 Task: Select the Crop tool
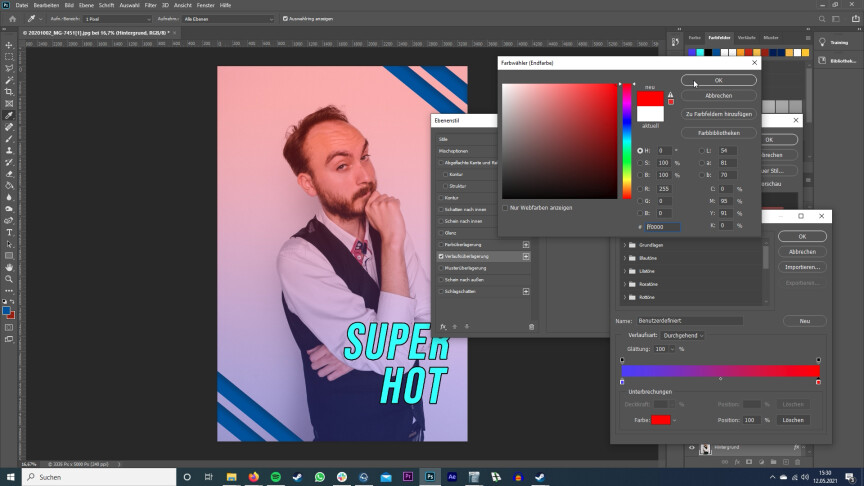[9, 92]
